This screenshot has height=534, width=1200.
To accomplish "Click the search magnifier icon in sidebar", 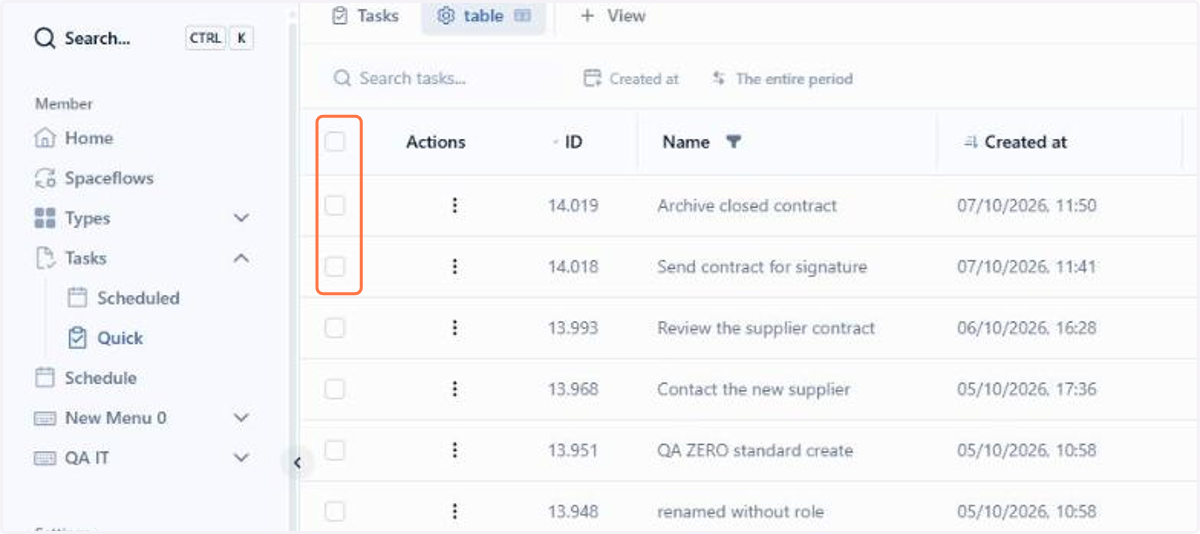I will [x=45, y=39].
